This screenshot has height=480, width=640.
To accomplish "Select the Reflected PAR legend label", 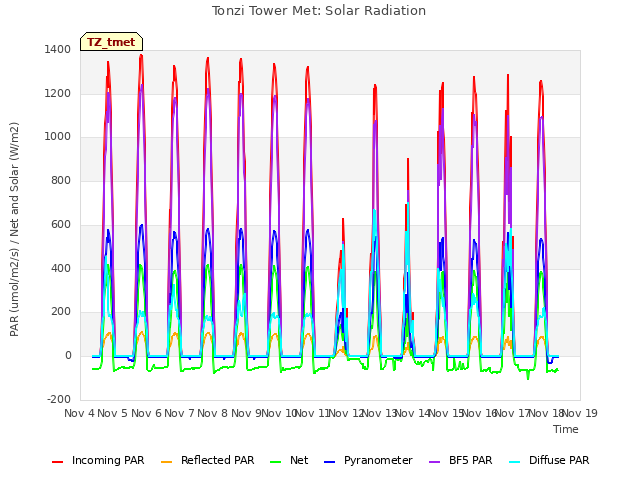I will coord(218,460).
